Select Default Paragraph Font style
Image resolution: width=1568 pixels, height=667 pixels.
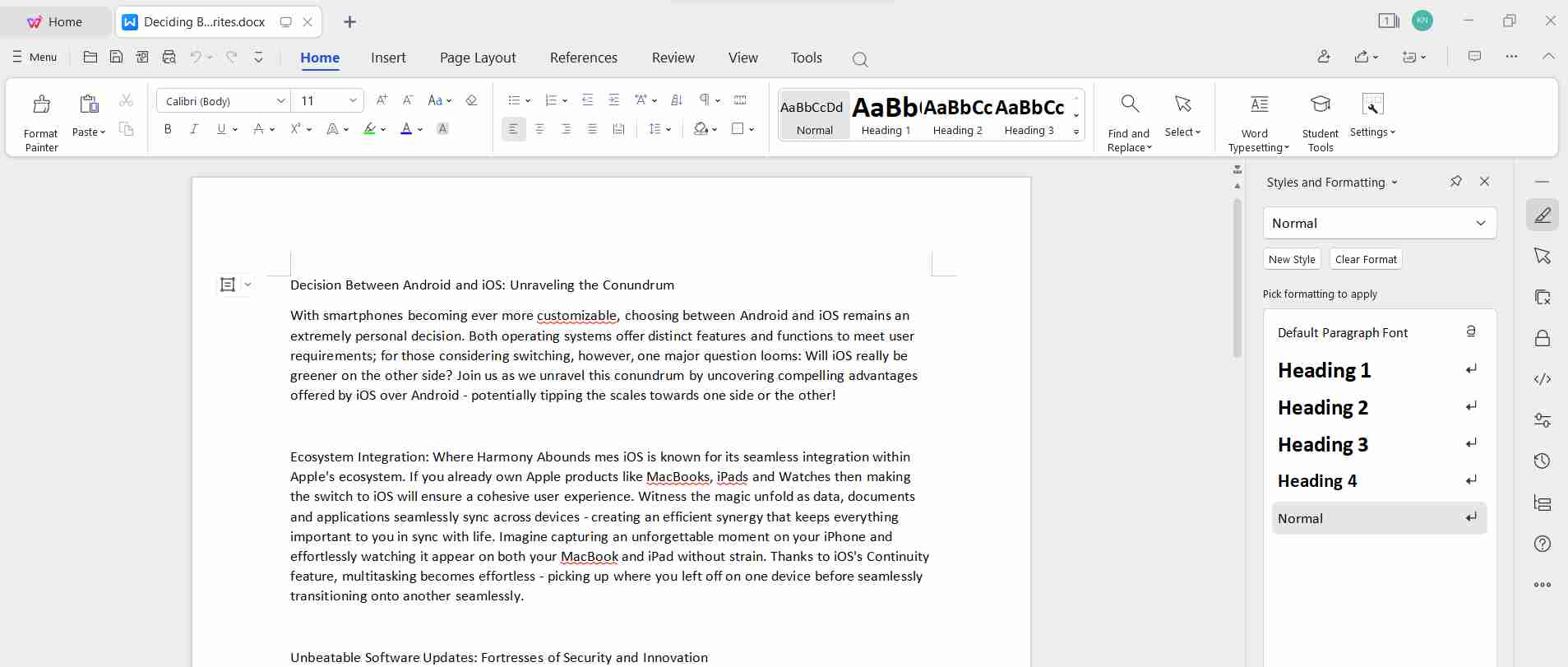pyautogui.click(x=1379, y=332)
